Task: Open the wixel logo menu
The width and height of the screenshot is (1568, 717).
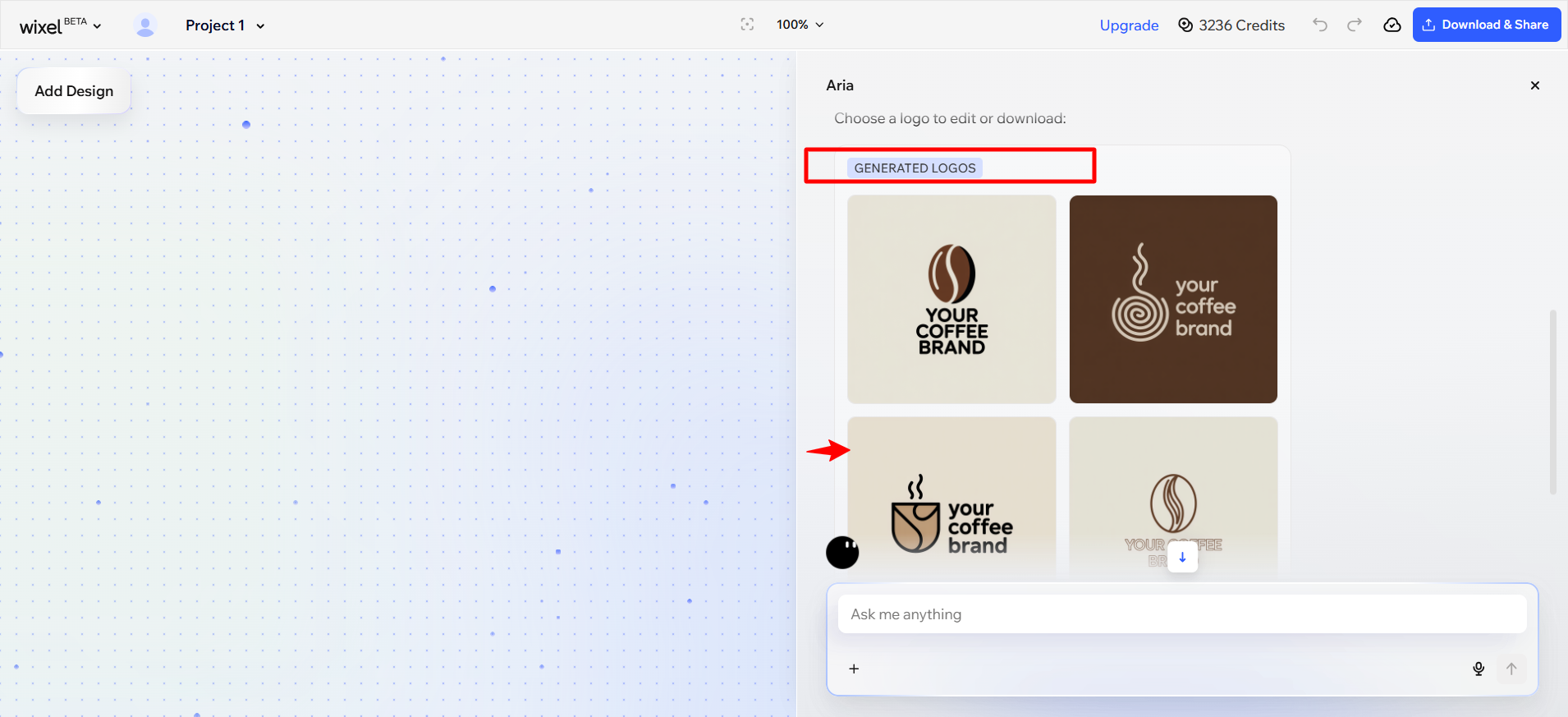Action: (x=60, y=25)
